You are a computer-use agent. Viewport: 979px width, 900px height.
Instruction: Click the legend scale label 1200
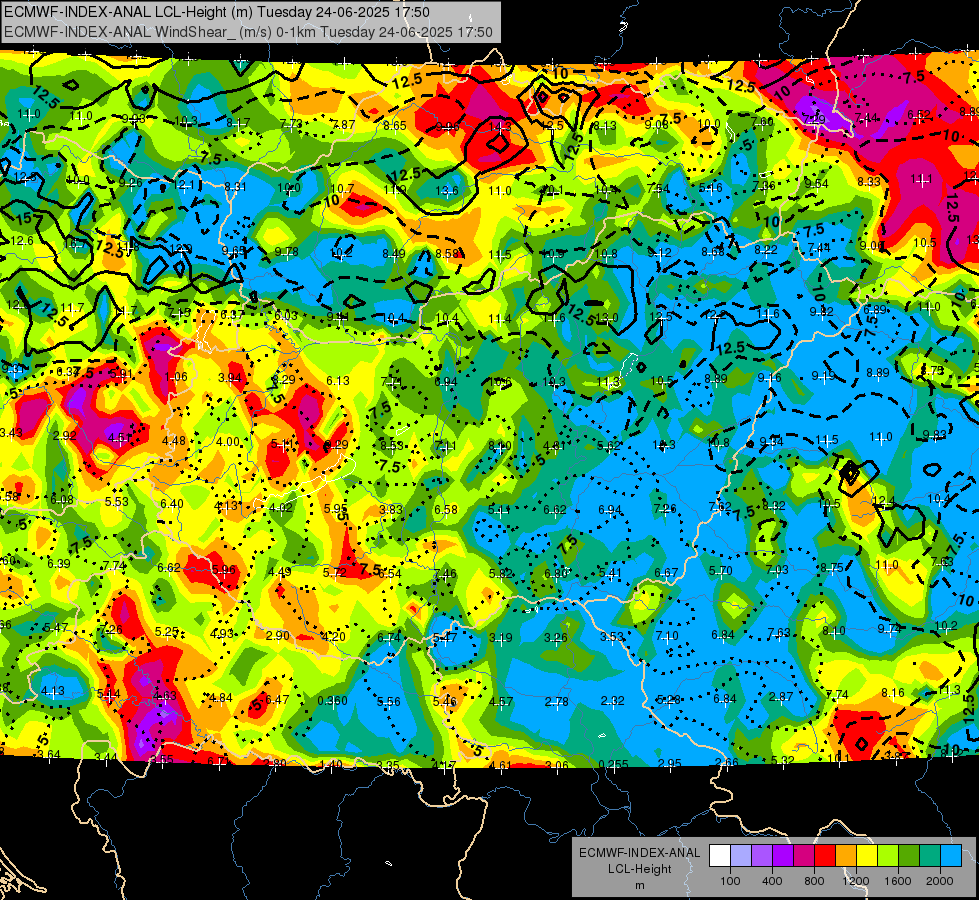pos(856,881)
